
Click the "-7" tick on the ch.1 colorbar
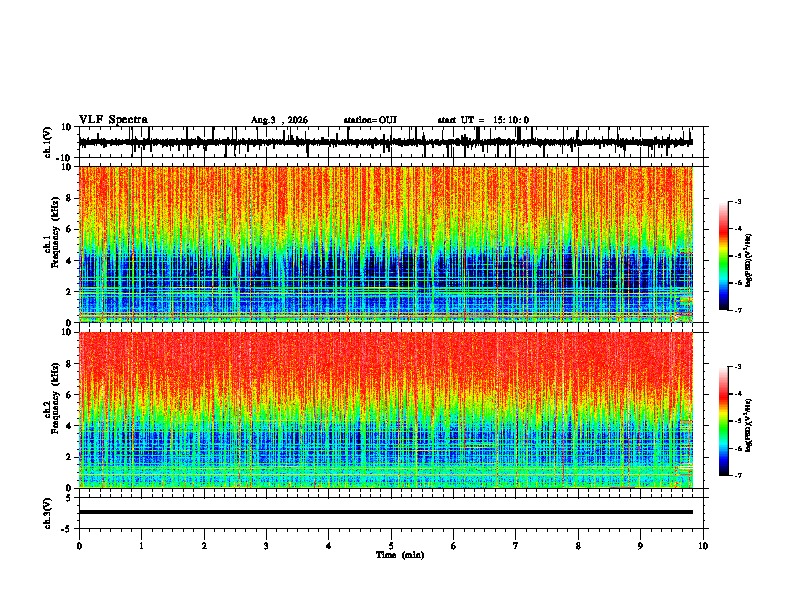[x=738, y=310]
